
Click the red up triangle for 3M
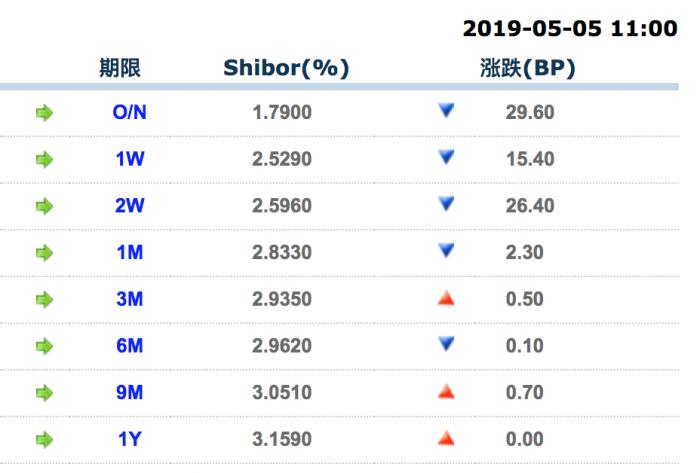pos(447,298)
